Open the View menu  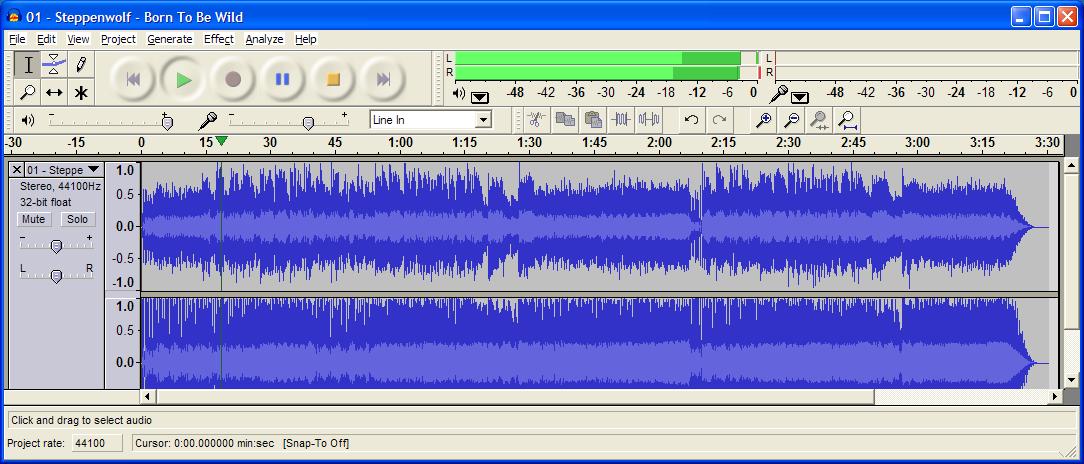coord(78,39)
